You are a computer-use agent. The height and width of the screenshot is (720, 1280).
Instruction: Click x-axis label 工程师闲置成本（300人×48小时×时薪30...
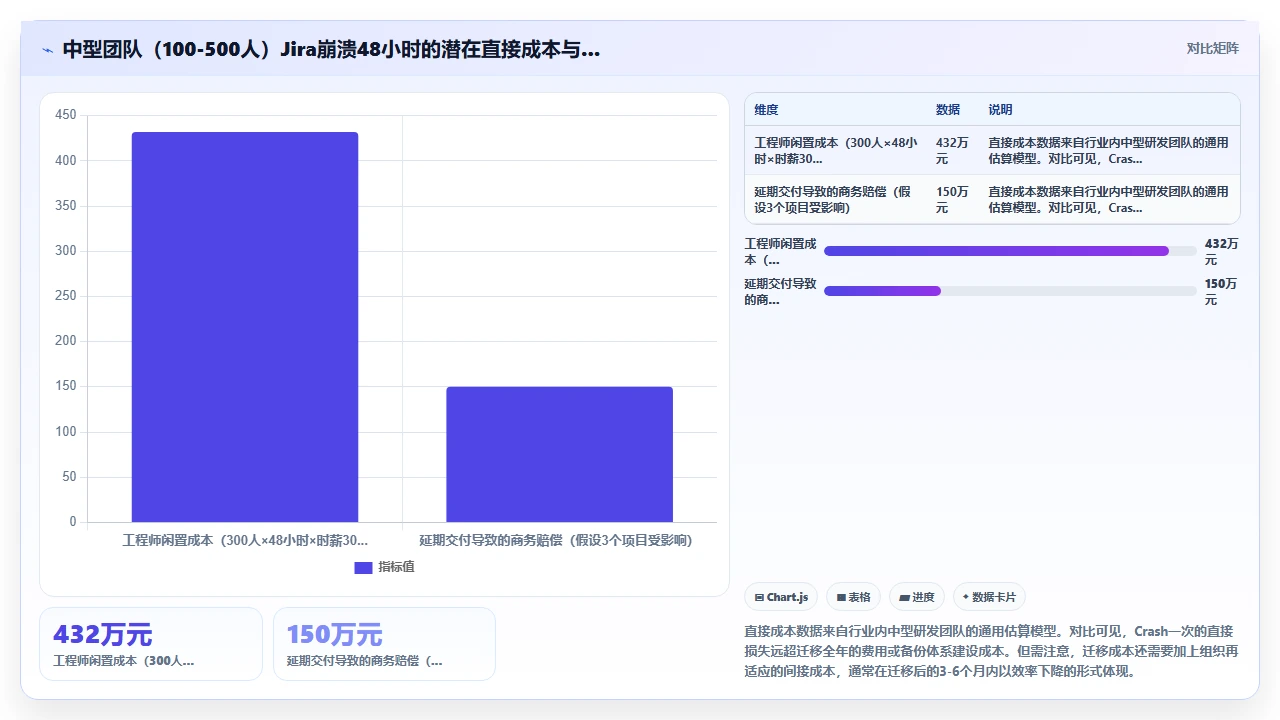(x=245, y=540)
